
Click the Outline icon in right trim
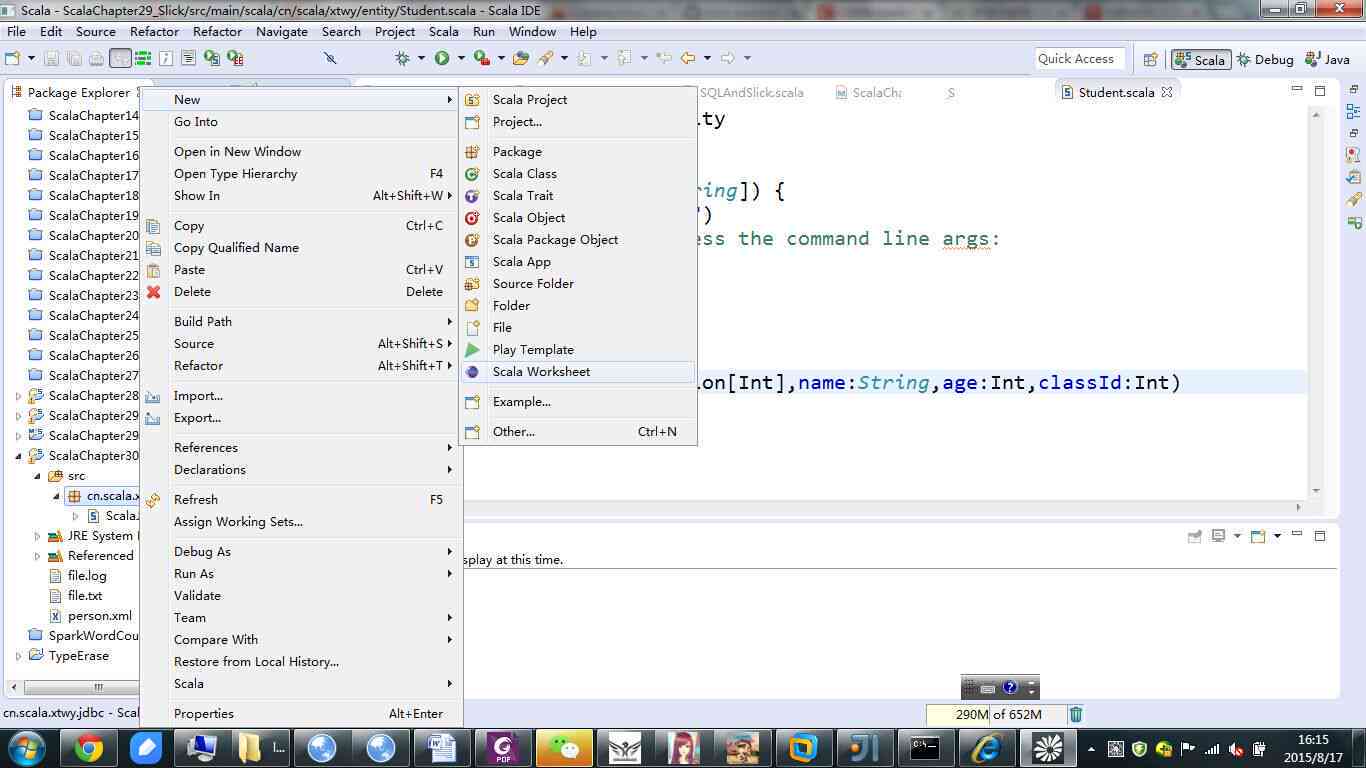(x=1353, y=111)
